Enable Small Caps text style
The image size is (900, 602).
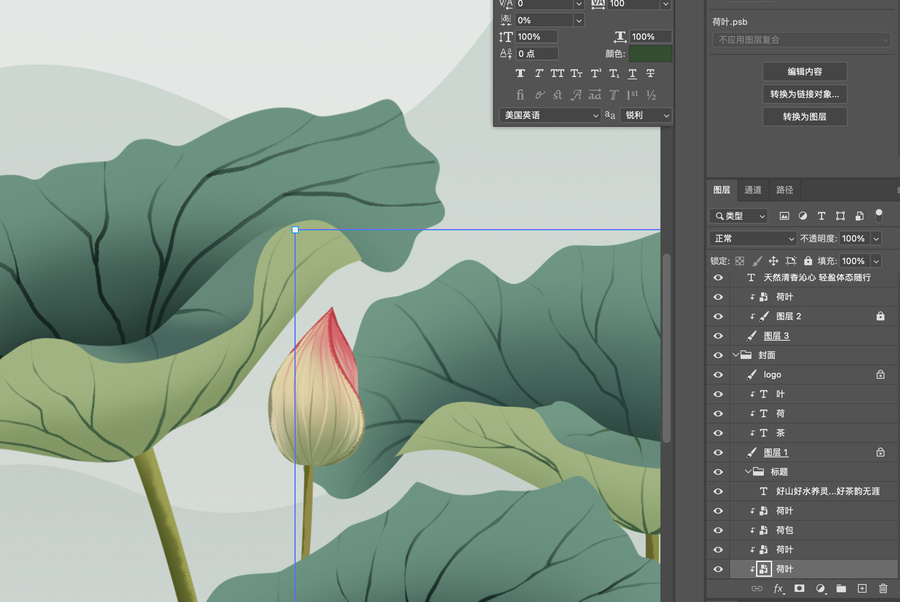[x=576, y=73]
